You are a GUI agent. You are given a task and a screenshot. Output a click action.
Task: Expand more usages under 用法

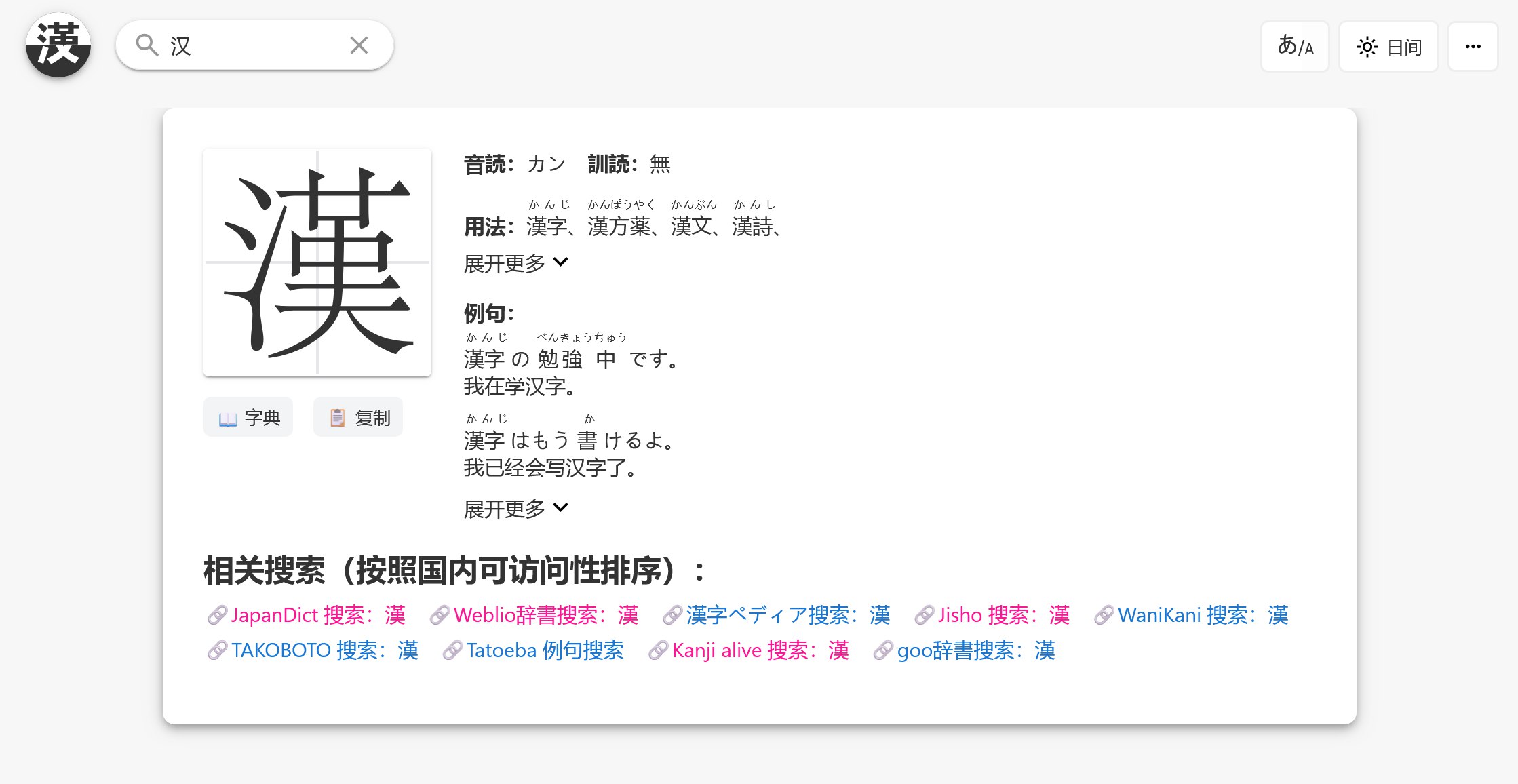pyautogui.click(x=515, y=263)
